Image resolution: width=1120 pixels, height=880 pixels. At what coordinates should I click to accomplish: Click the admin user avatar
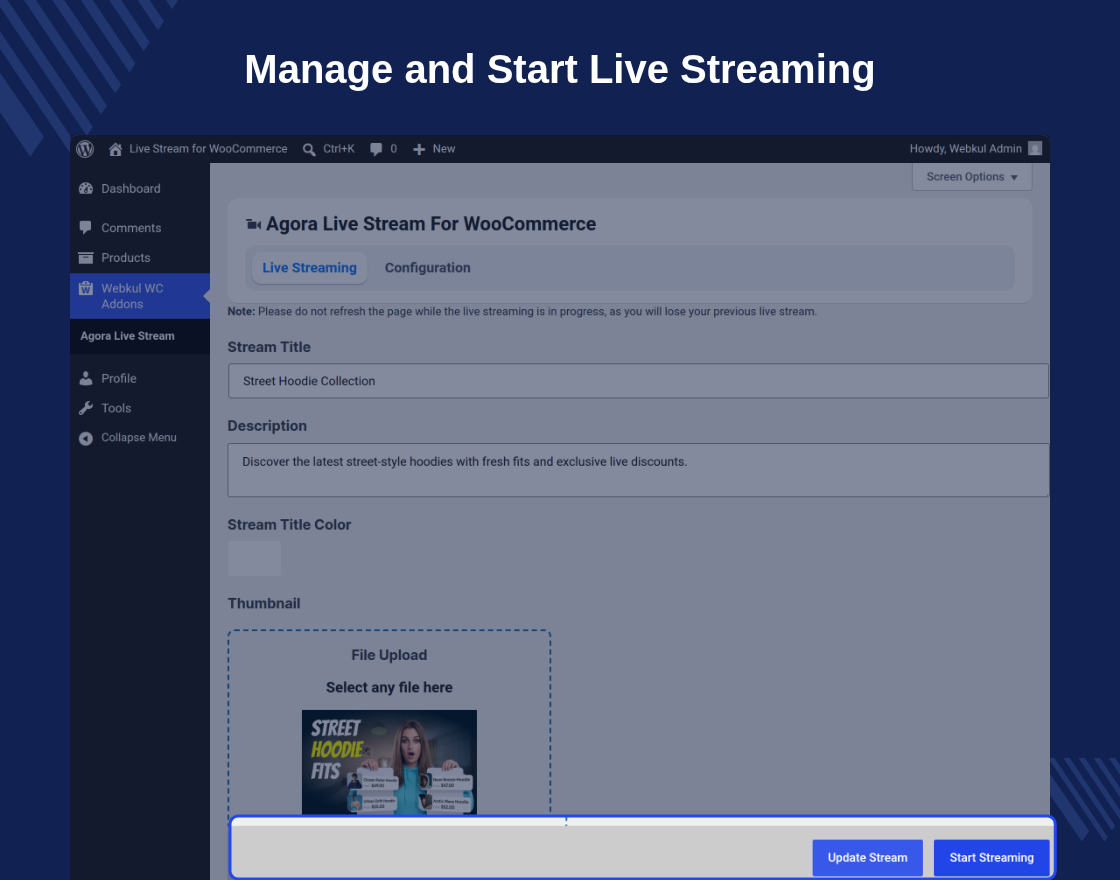point(1035,149)
